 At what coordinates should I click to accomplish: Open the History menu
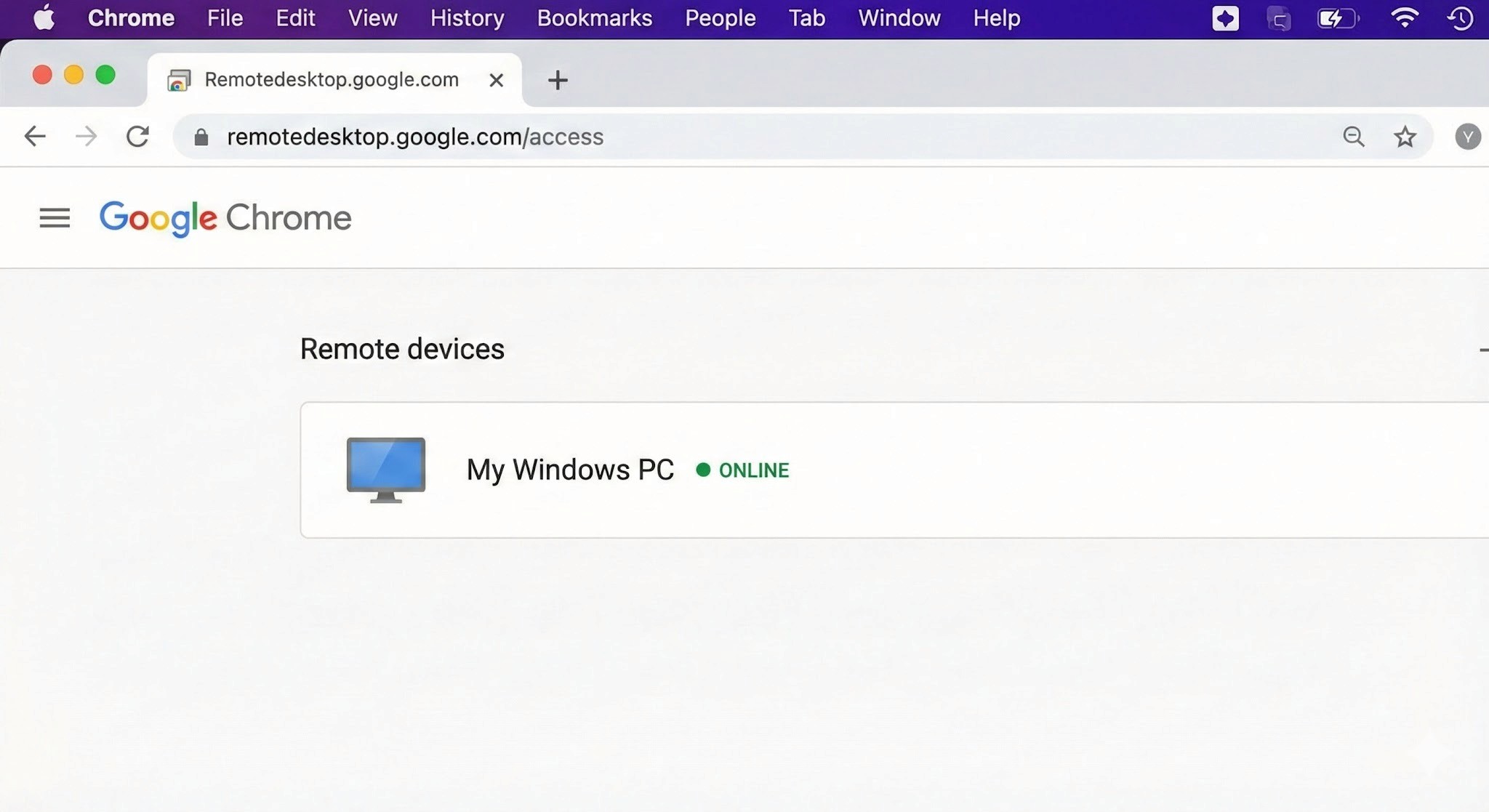[x=467, y=17]
